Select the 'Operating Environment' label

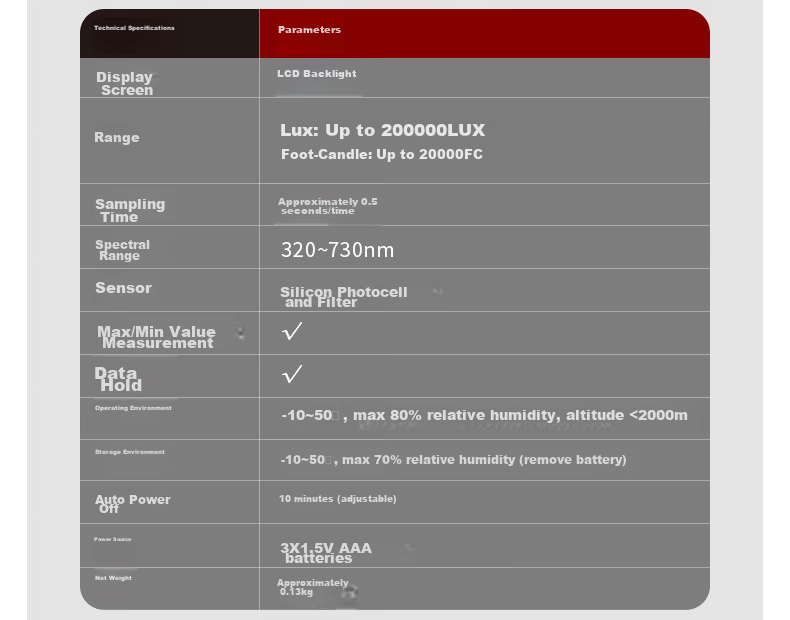pyautogui.click(x=133, y=408)
